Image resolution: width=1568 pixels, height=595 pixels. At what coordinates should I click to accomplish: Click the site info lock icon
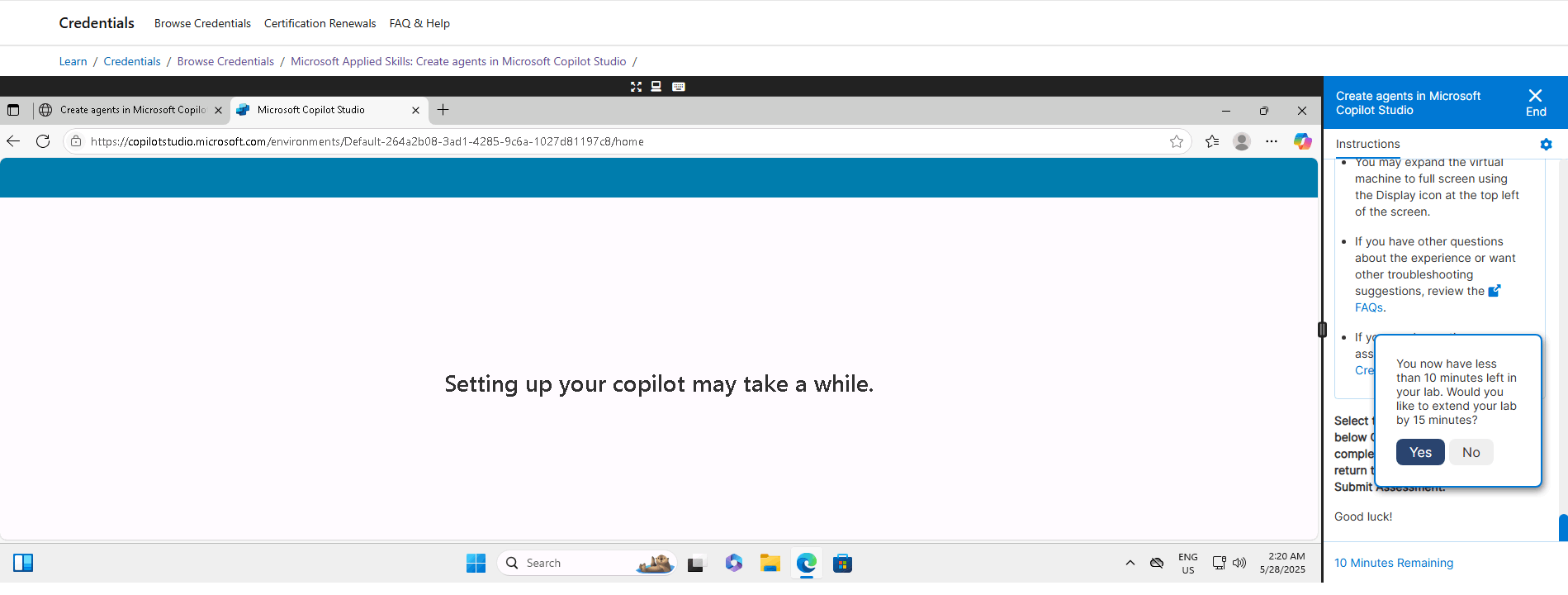pyautogui.click(x=76, y=141)
